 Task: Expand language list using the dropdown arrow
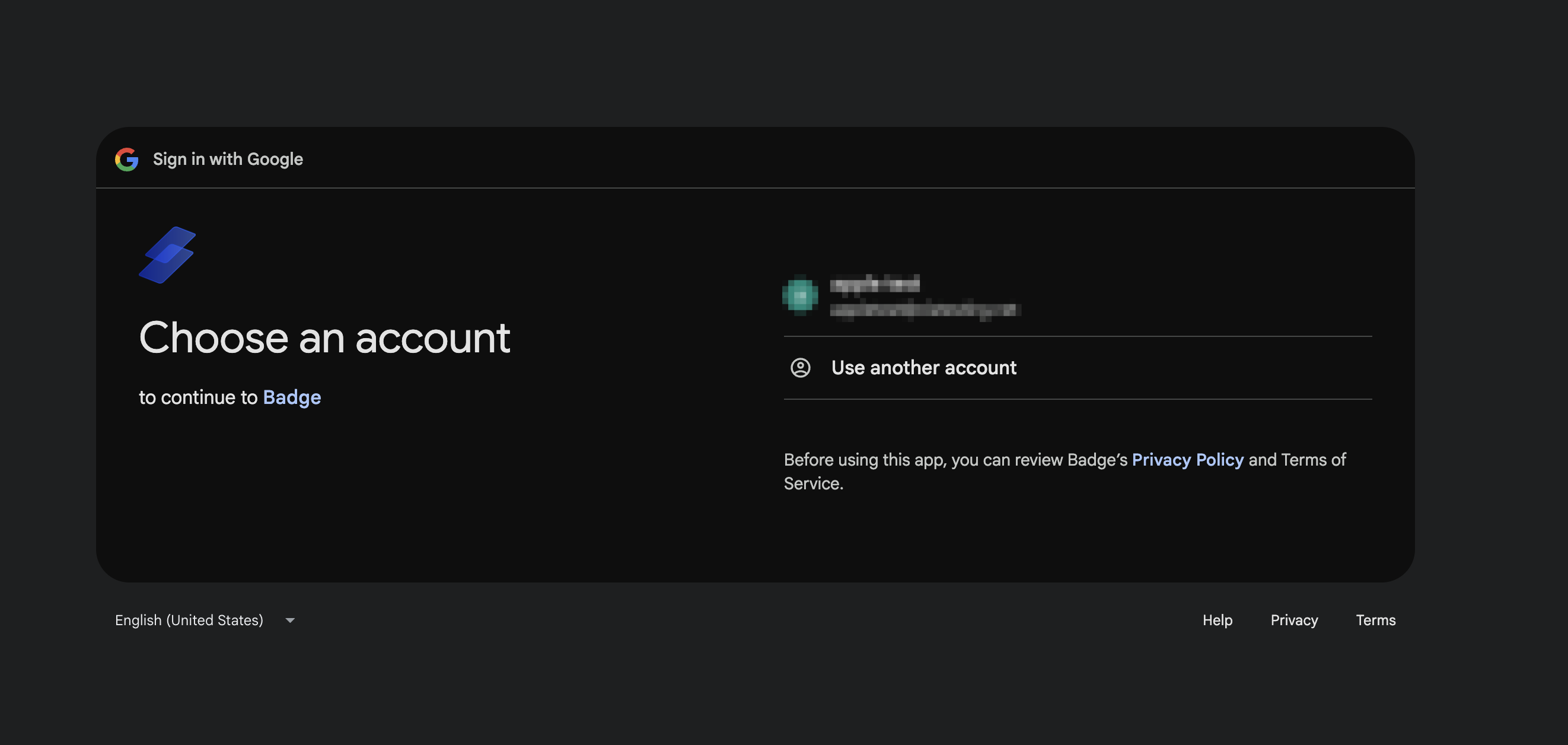click(291, 620)
